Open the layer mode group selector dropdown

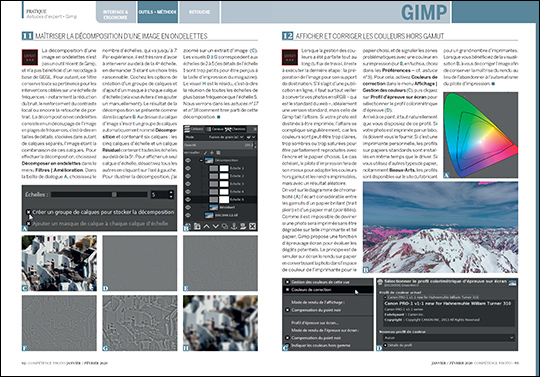pos(251,137)
